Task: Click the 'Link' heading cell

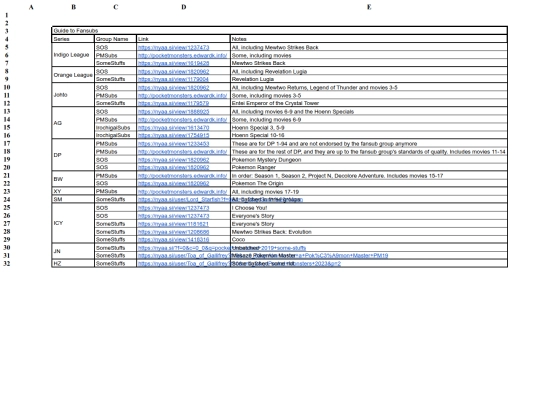Action: pyautogui.click(x=183, y=39)
